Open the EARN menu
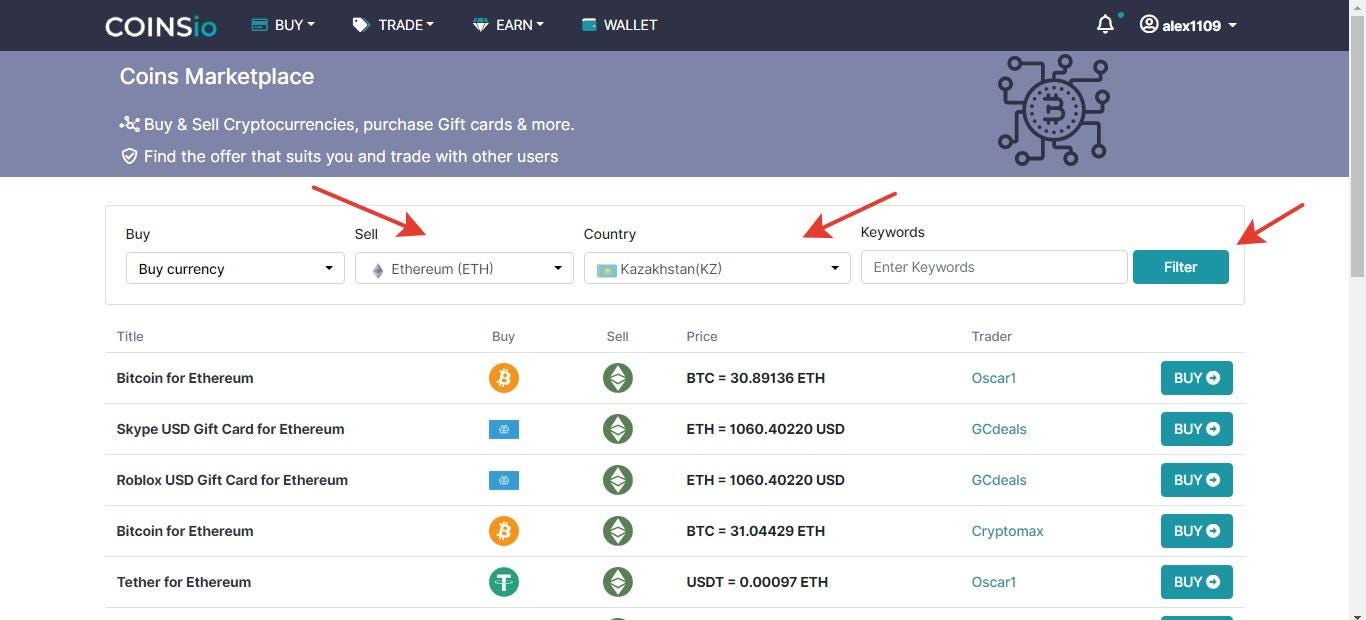The width and height of the screenshot is (1366, 620). [508, 25]
